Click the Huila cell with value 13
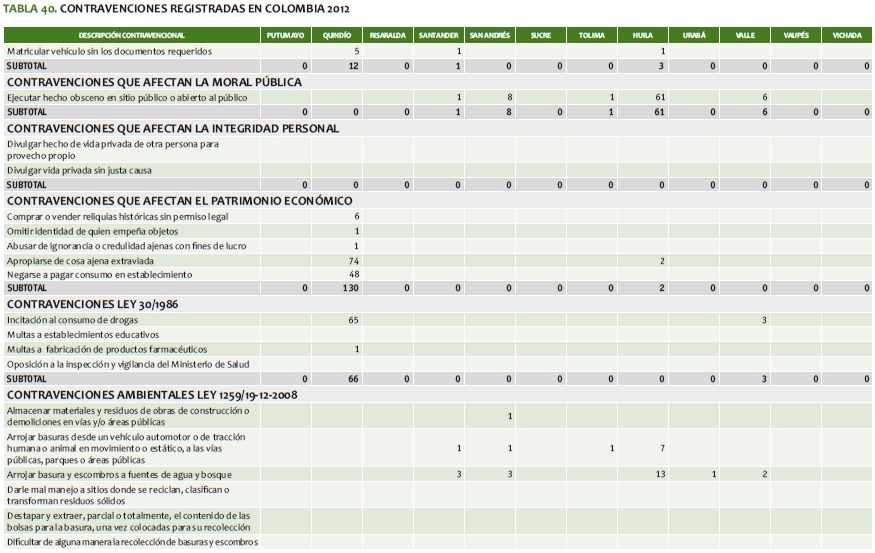Image resolution: width=875 pixels, height=553 pixels. coord(659,474)
